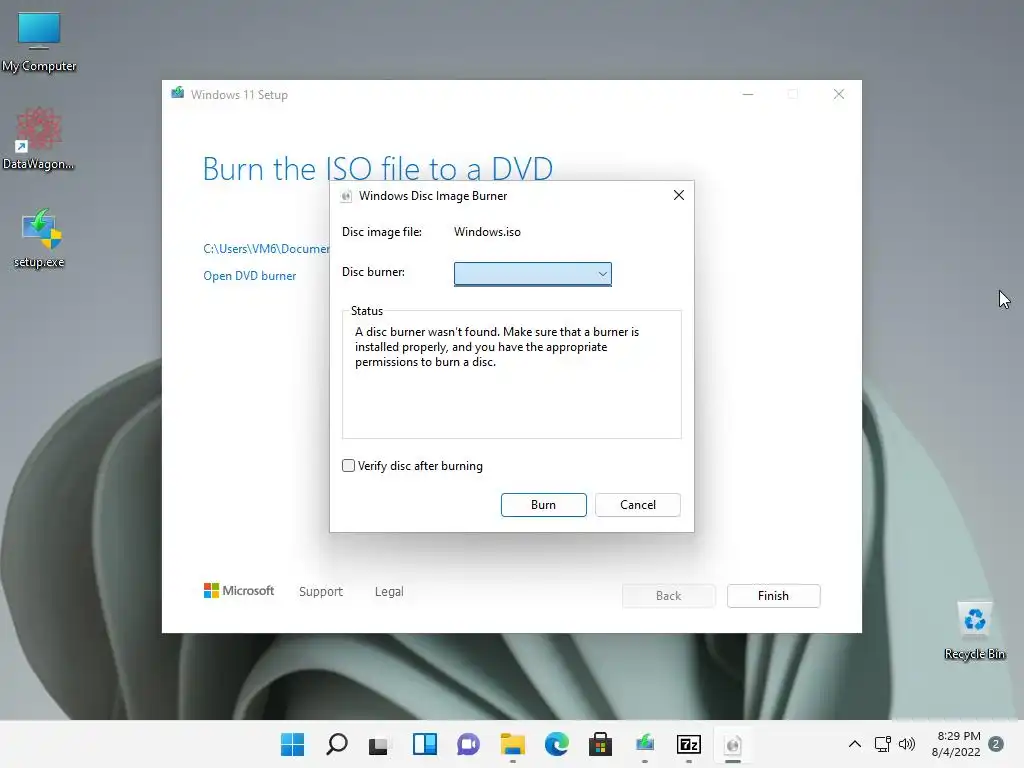Switch to Windows 11 Setup taskbar icon

645,744
